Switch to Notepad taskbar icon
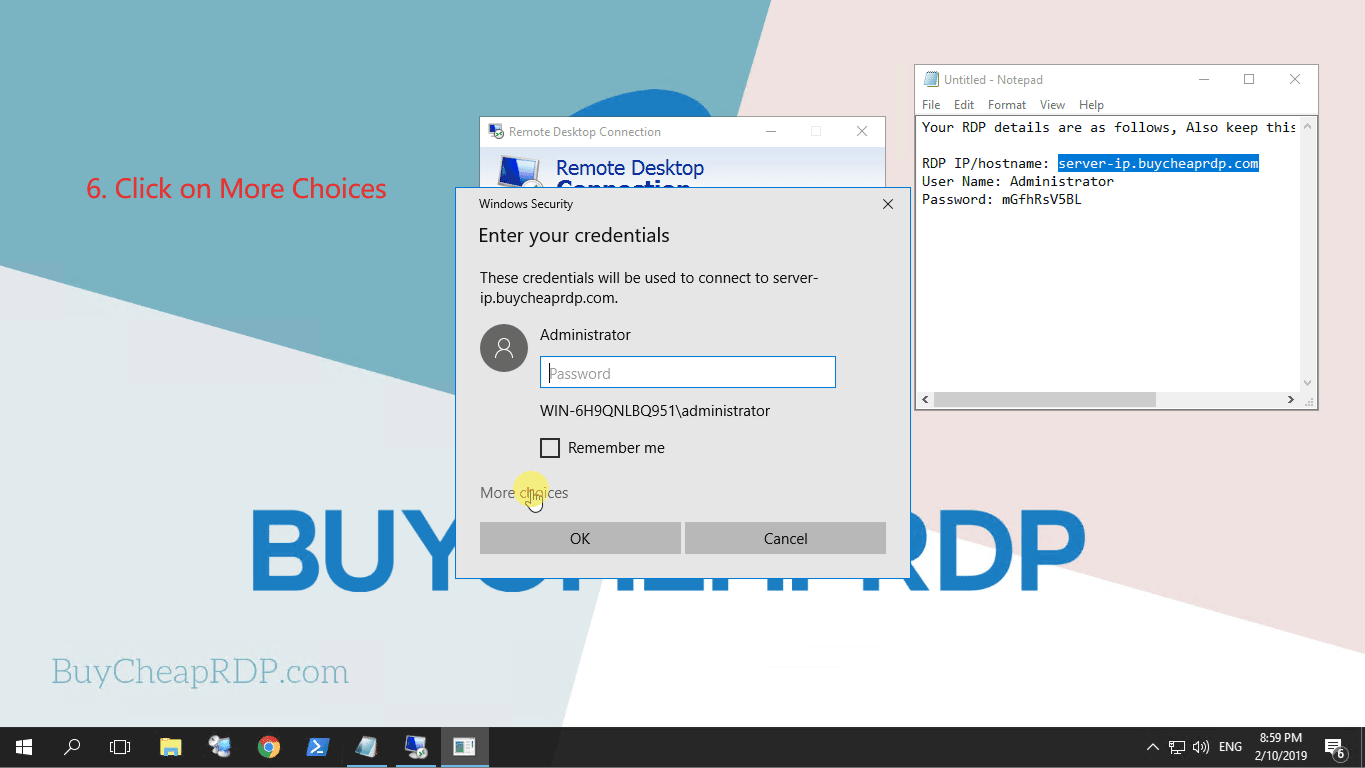This screenshot has width=1365, height=768. (x=366, y=747)
